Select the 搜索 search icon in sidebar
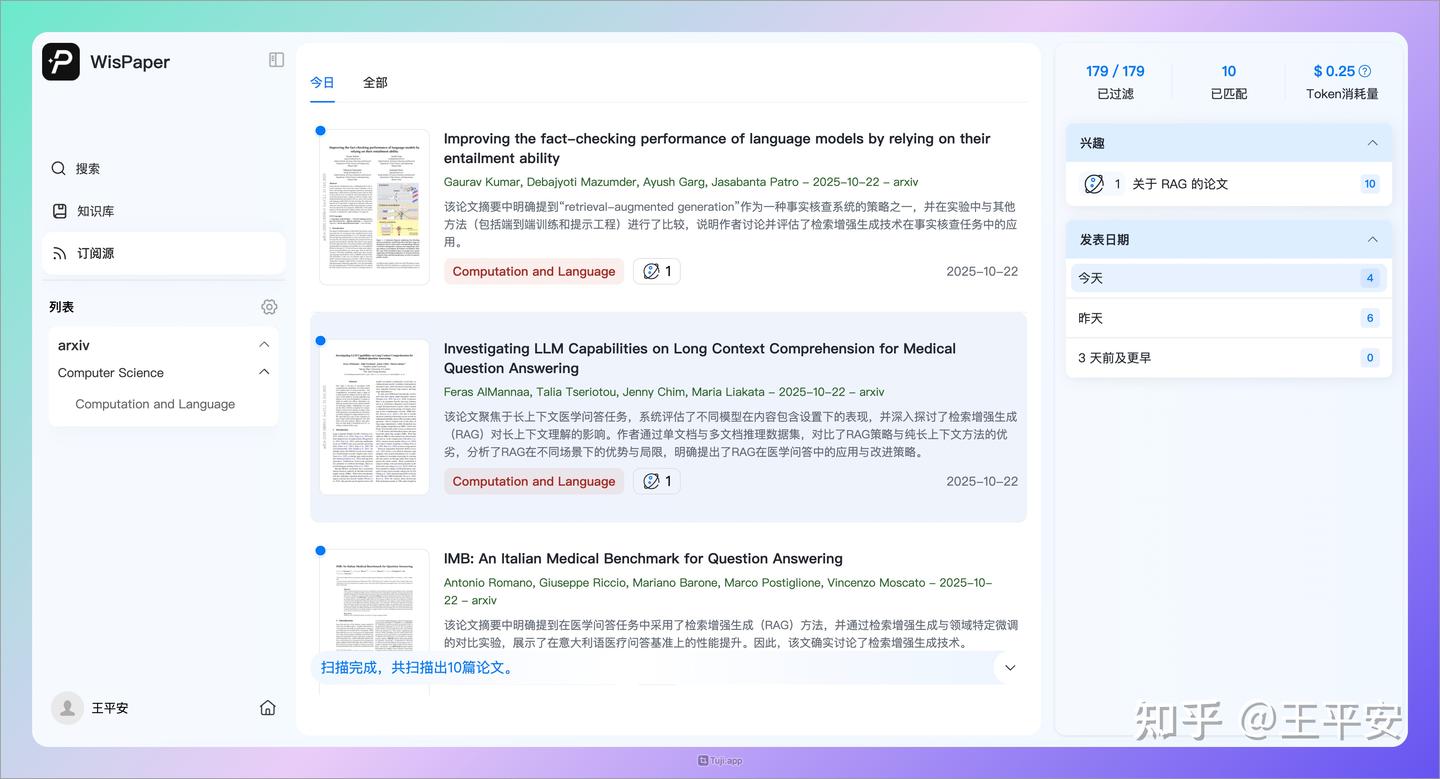Viewport: 1440px width, 779px height. pos(59,168)
